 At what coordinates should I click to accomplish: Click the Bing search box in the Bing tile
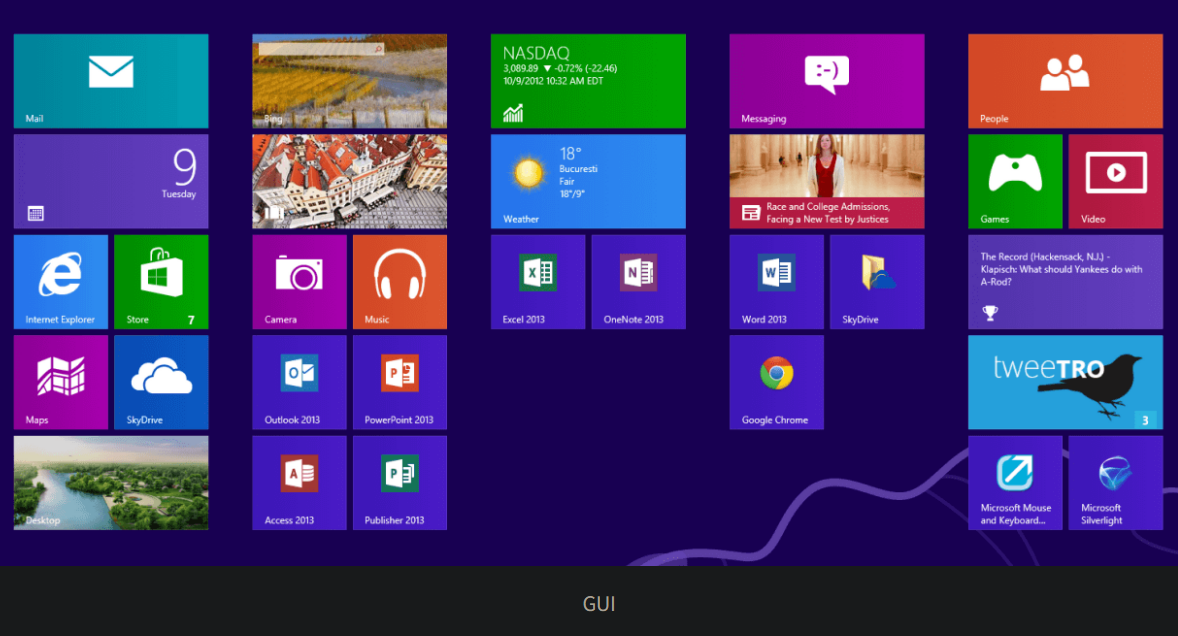322,49
